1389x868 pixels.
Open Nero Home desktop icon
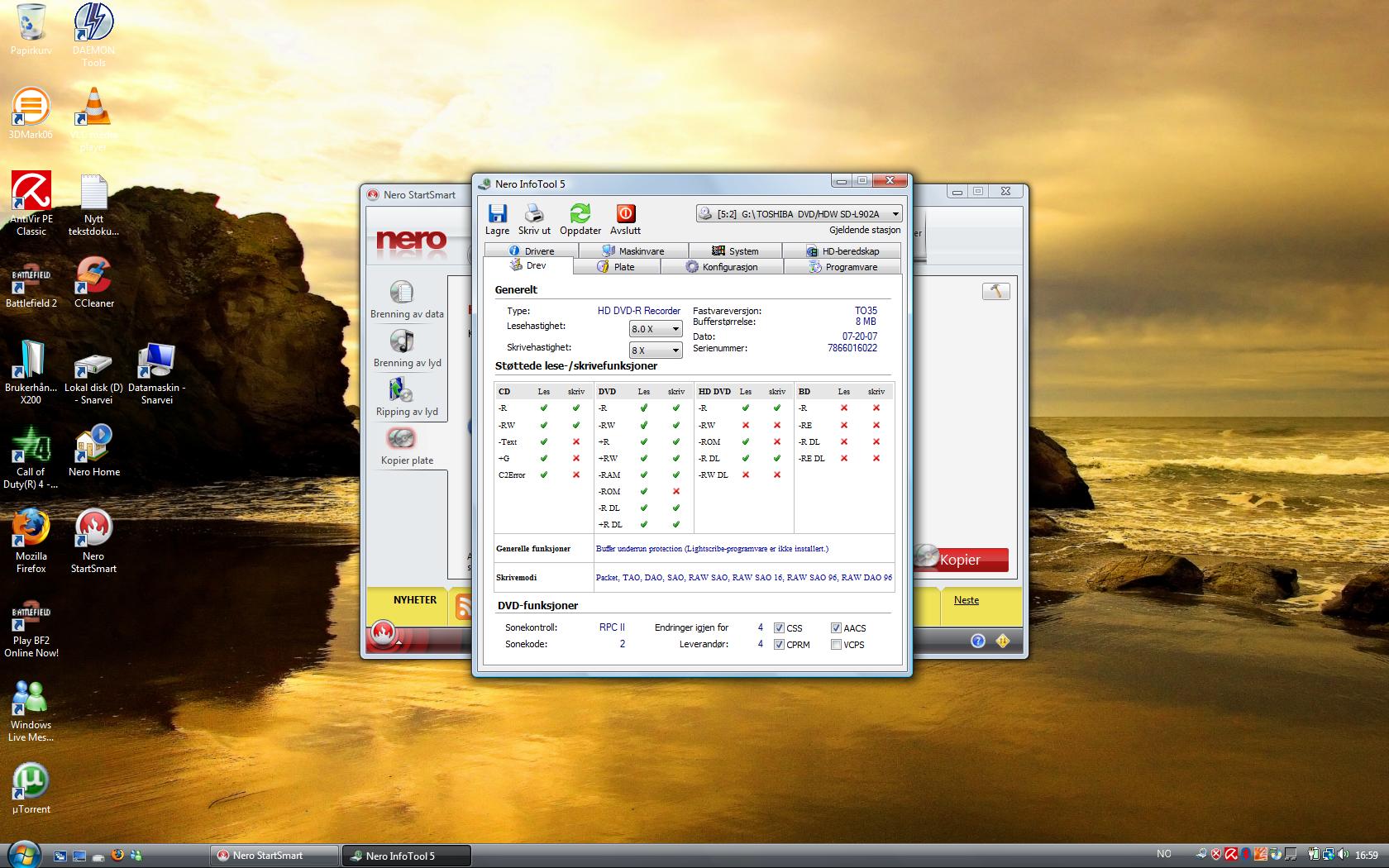pyautogui.click(x=93, y=451)
